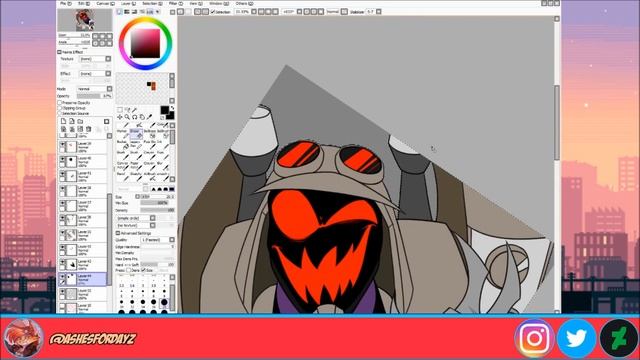Toggle Advanced Settings checkbox

click(118, 233)
